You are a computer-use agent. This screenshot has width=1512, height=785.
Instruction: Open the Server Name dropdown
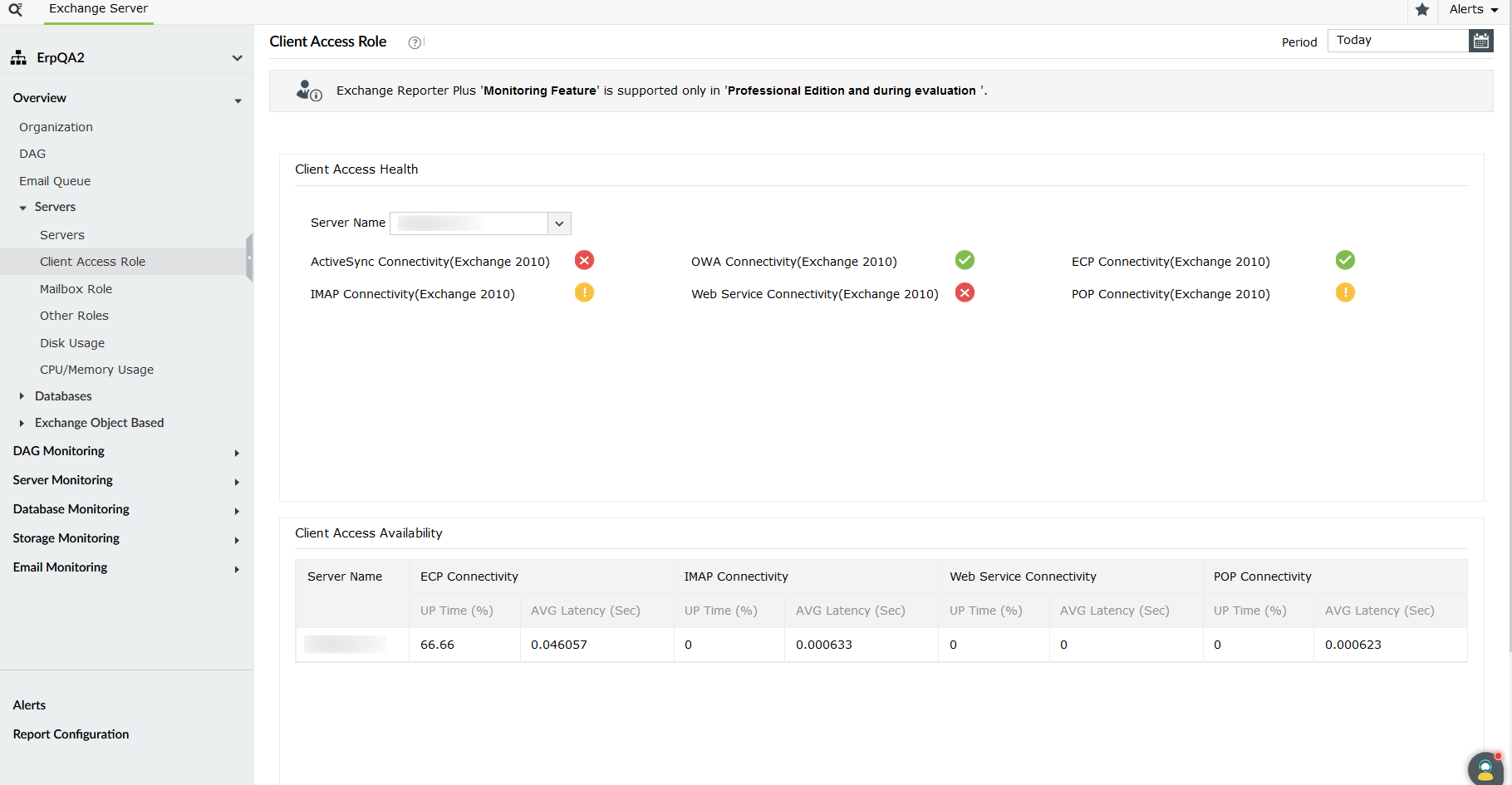coord(559,223)
